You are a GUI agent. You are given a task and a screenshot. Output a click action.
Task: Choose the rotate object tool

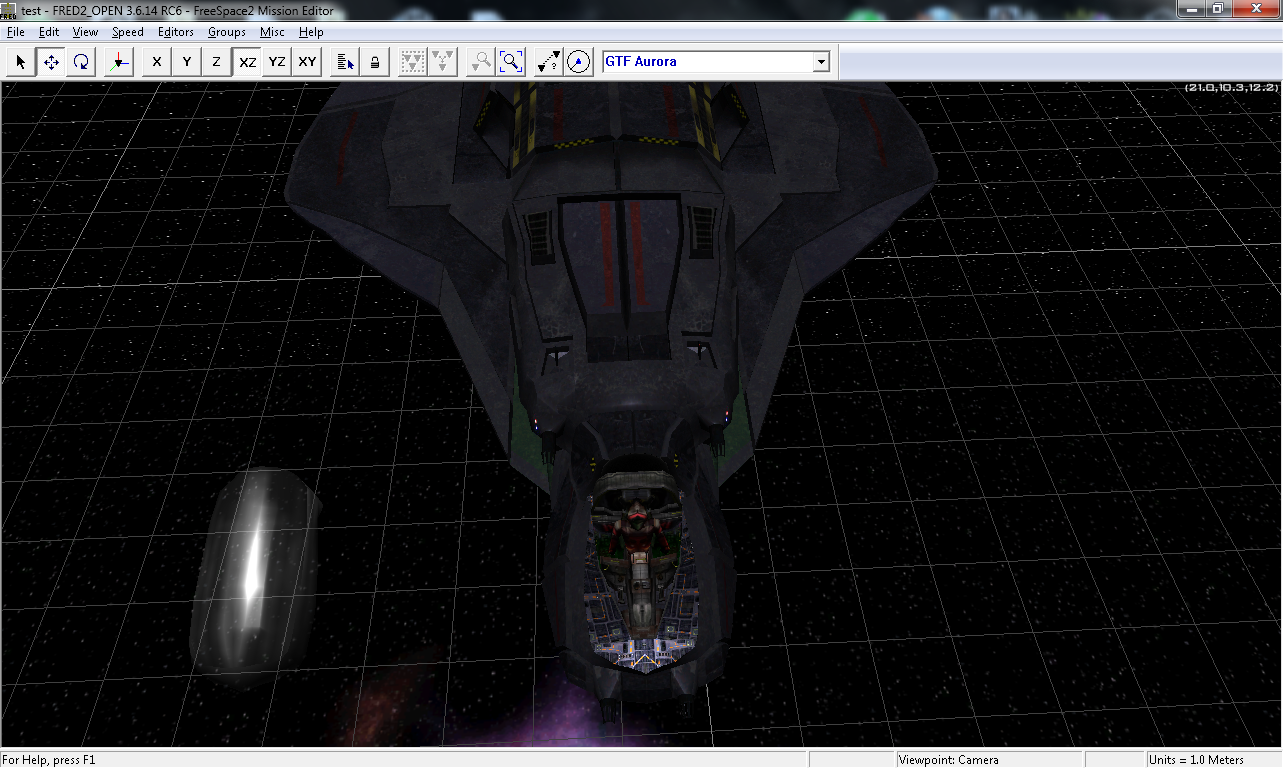tap(82, 62)
